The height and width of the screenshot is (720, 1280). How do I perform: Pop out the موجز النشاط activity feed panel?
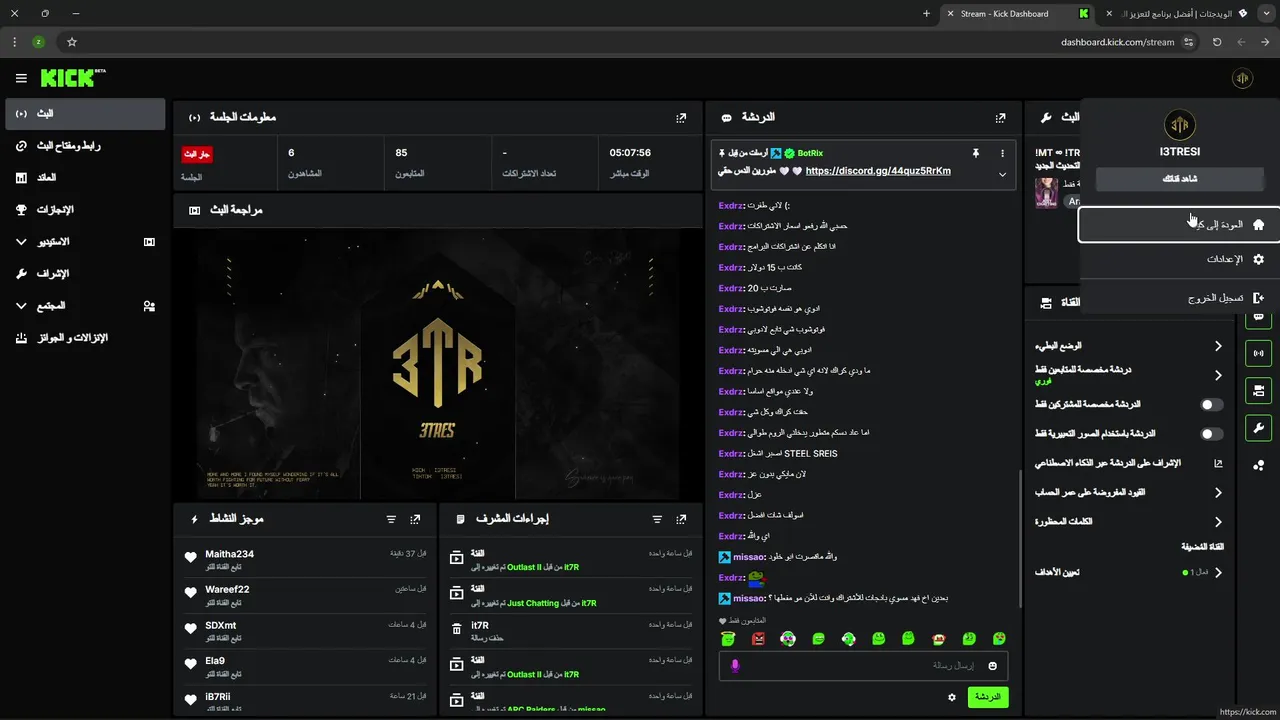coord(415,519)
